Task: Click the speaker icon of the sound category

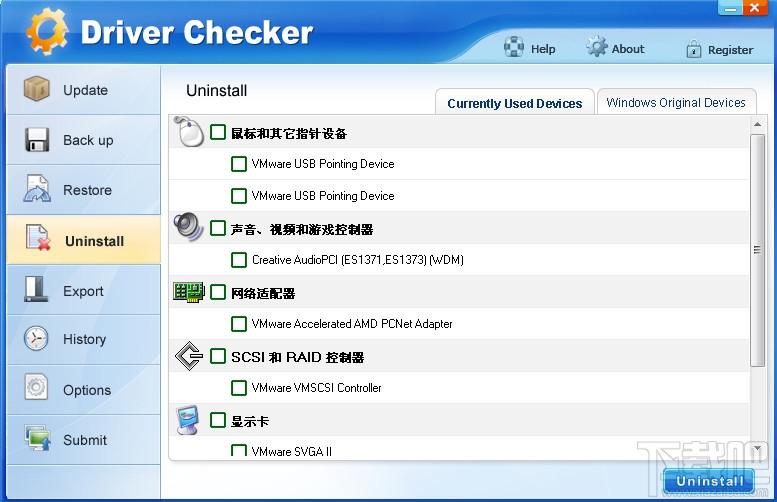Action: tap(188, 227)
